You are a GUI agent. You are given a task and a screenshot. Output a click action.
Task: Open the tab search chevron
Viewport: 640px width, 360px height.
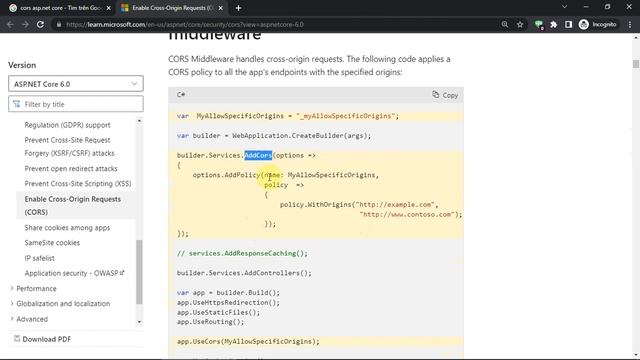pos(564,7)
